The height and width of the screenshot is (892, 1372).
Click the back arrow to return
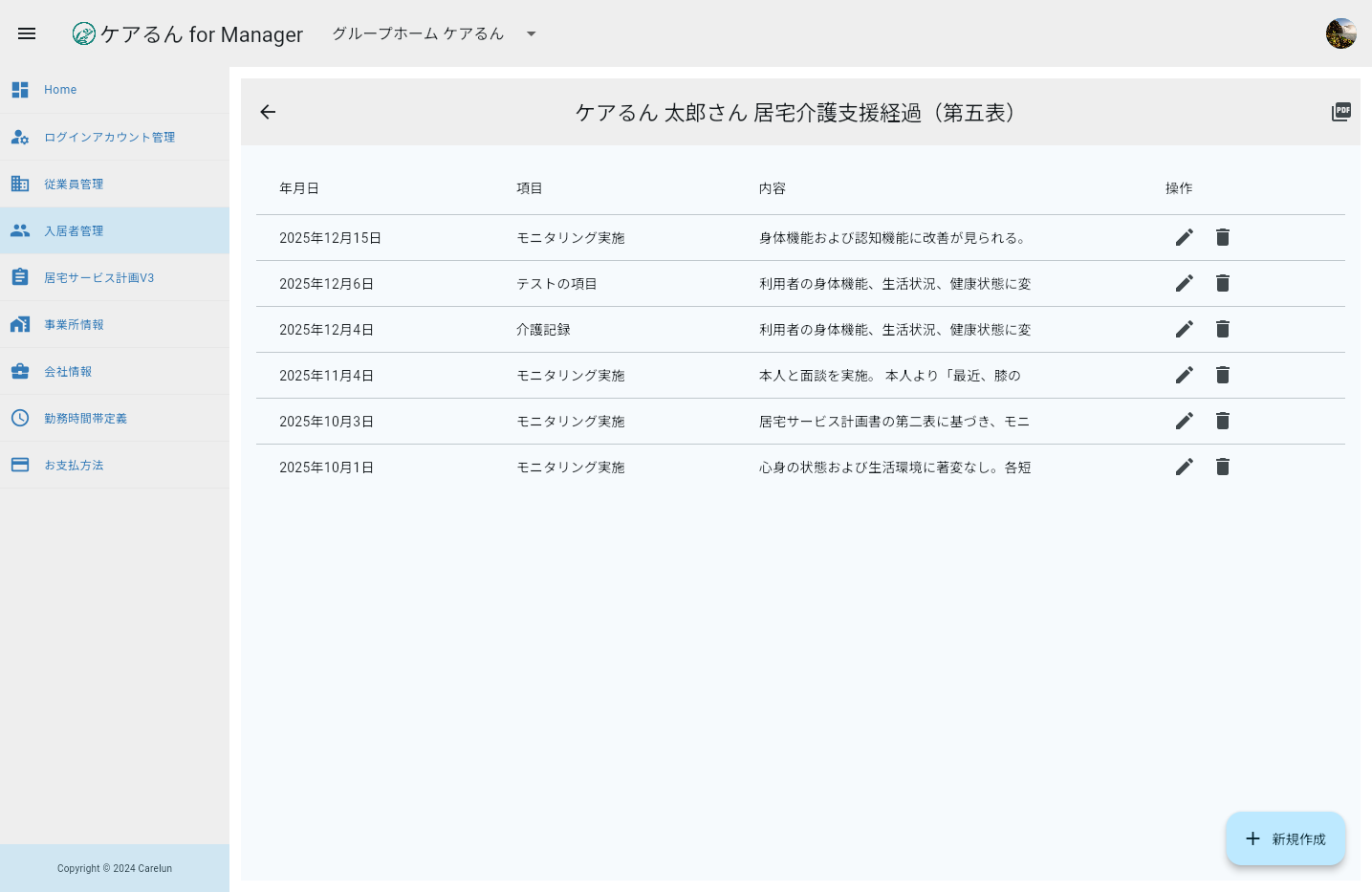(x=268, y=112)
